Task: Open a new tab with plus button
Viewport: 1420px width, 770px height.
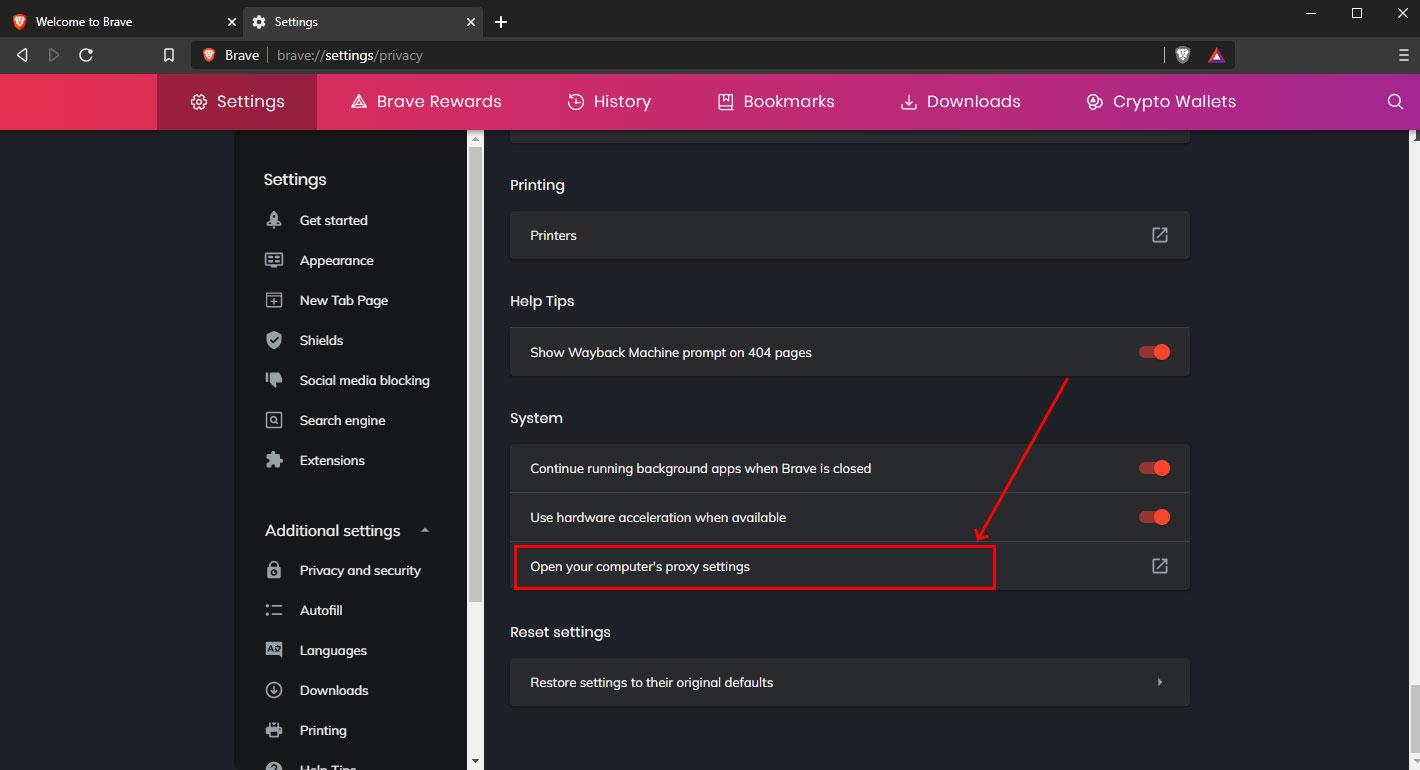Action: tap(501, 22)
